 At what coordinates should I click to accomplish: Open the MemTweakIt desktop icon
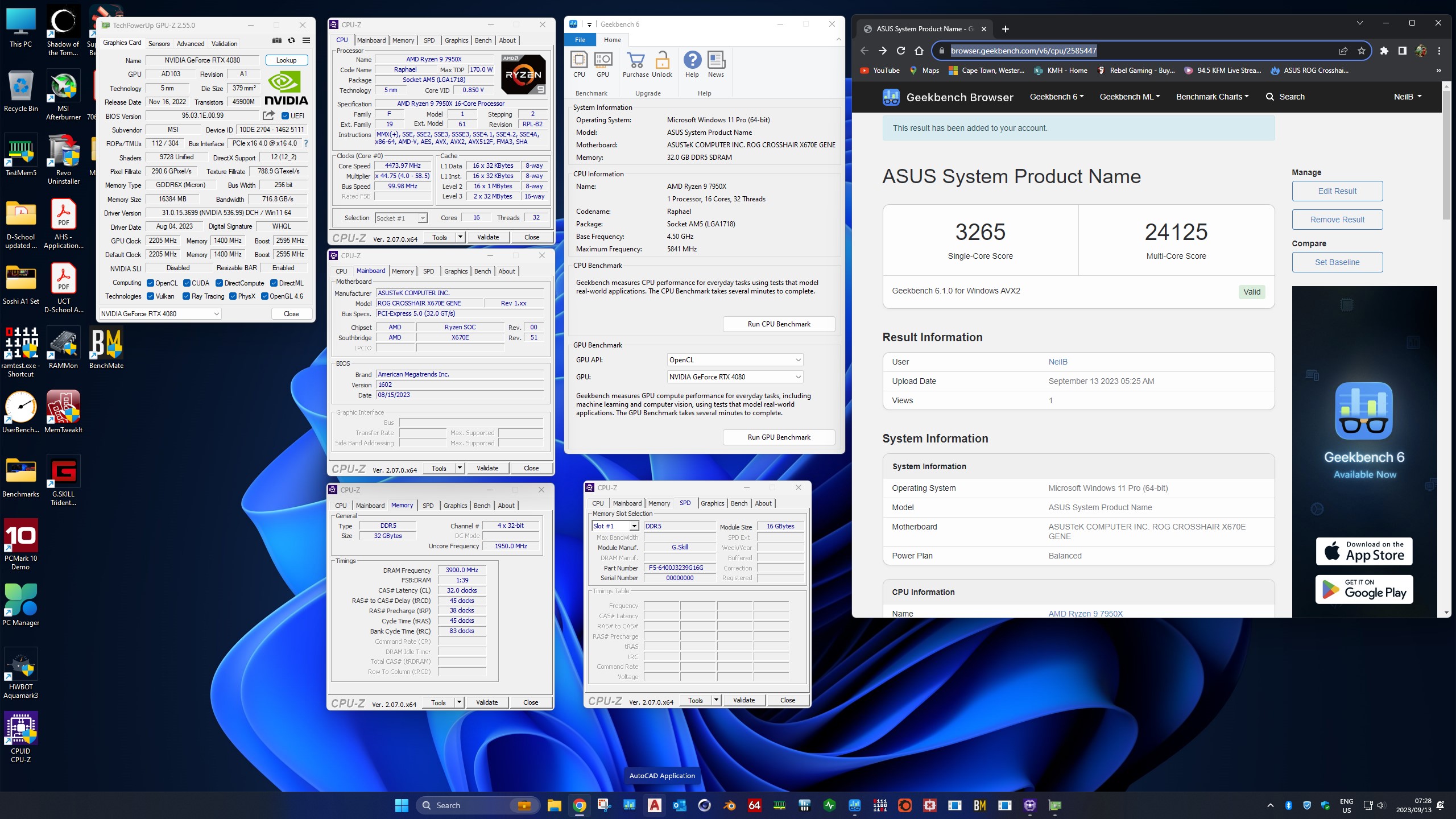[x=63, y=412]
